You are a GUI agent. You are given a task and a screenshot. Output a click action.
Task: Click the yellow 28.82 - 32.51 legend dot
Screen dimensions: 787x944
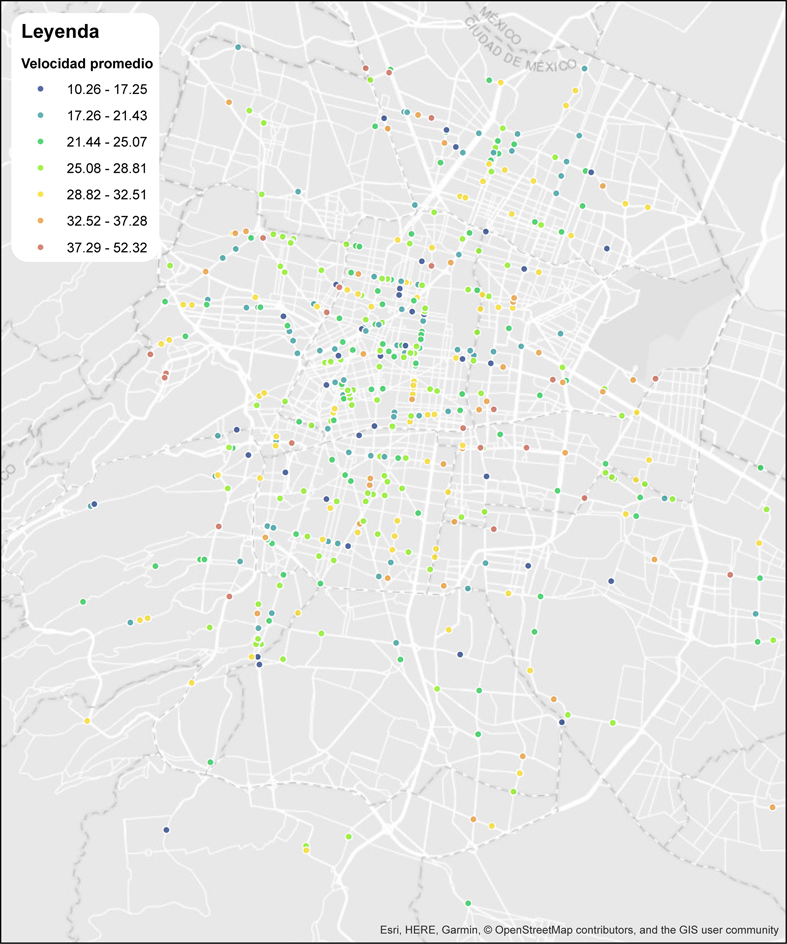(42, 193)
